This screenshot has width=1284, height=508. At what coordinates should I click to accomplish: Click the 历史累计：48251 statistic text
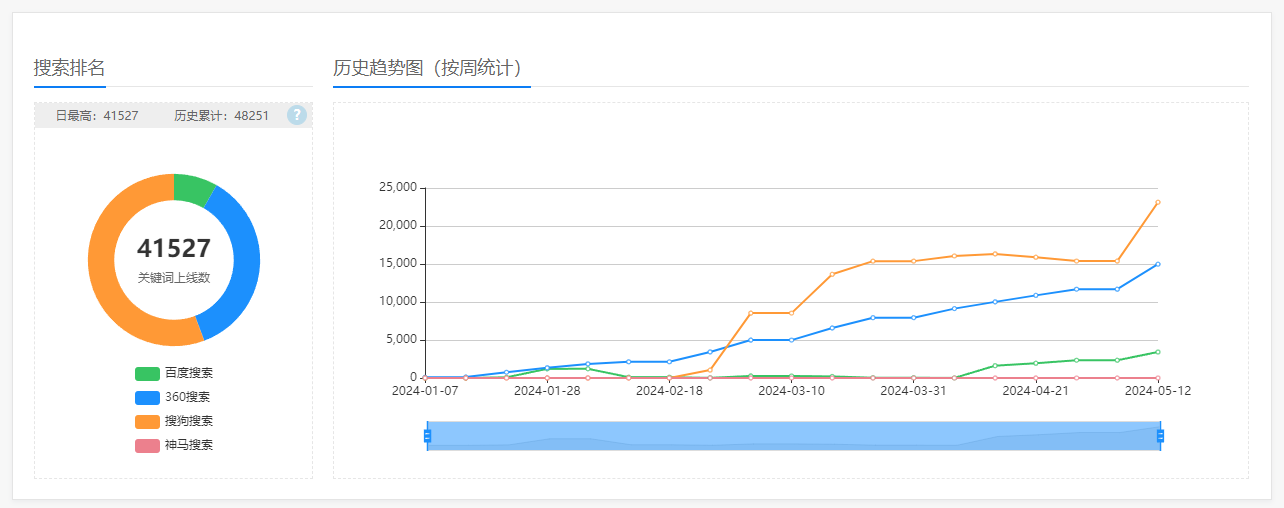tap(221, 116)
